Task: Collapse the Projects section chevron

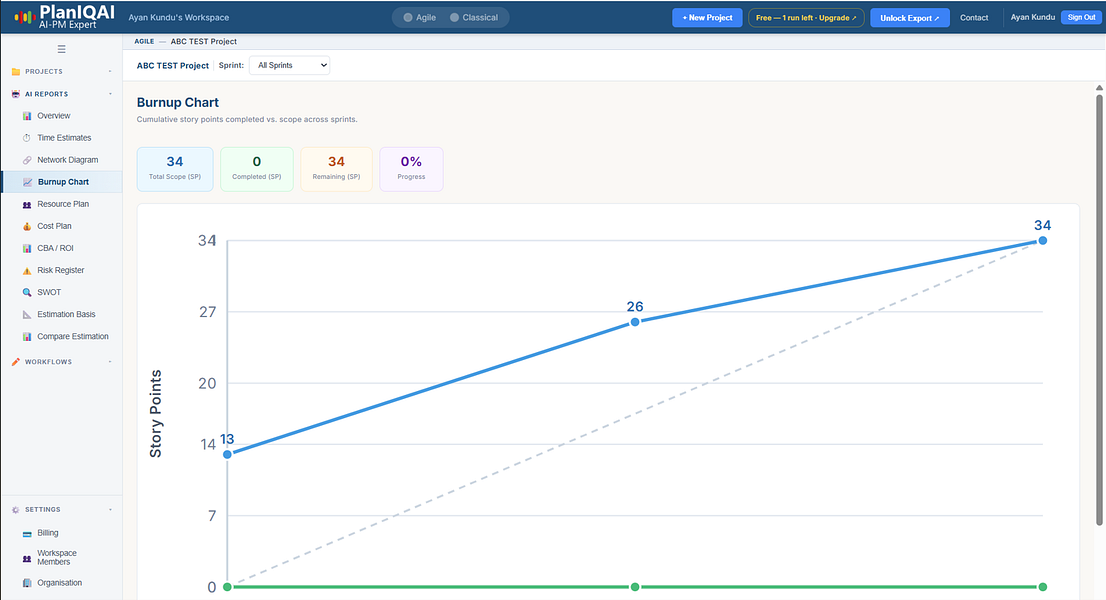Action: click(110, 72)
